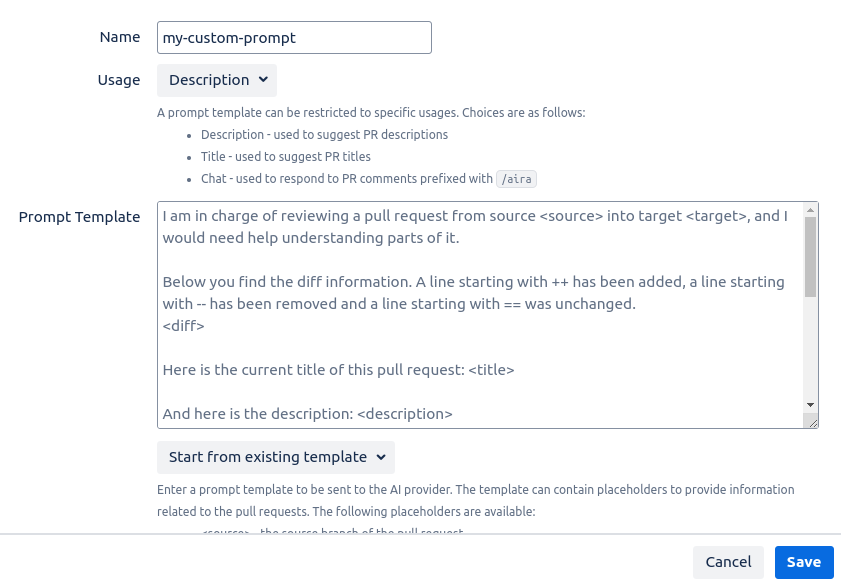Open the Usage dropdown showing Description
The height and width of the screenshot is (583, 841).
point(217,80)
